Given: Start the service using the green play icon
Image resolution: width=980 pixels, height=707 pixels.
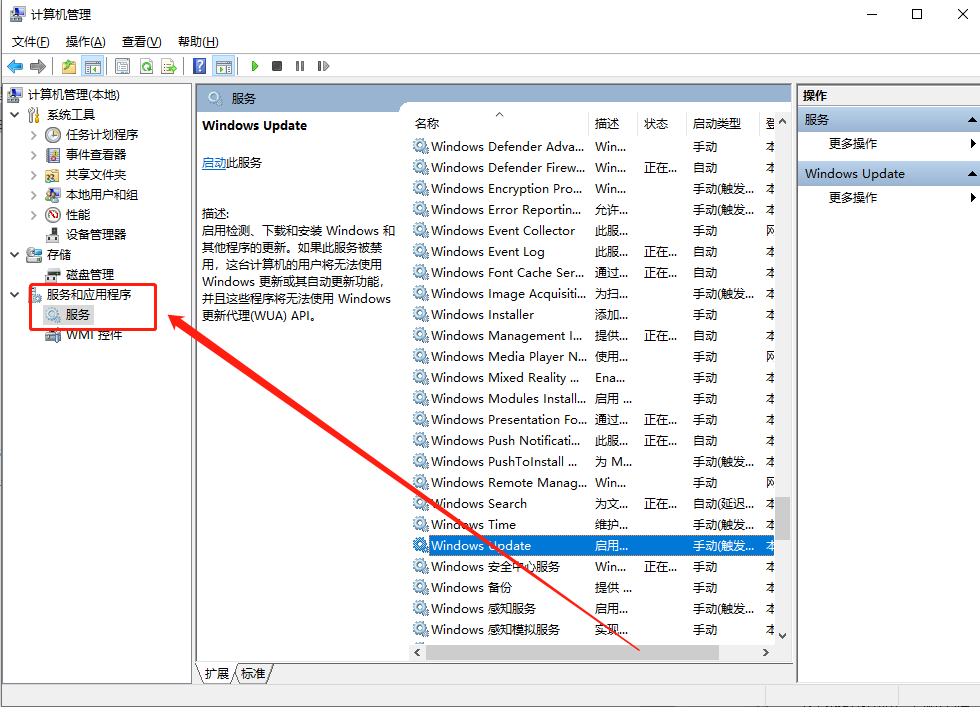Looking at the screenshot, I should (253, 65).
